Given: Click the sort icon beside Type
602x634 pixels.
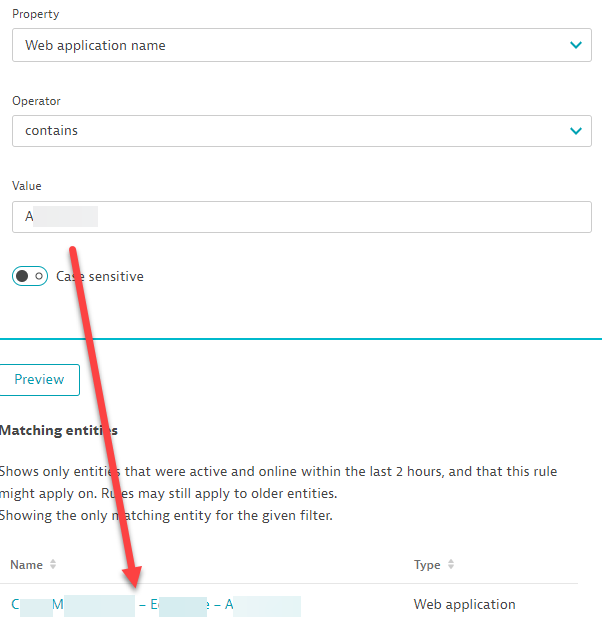Looking at the screenshot, I should point(450,565).
